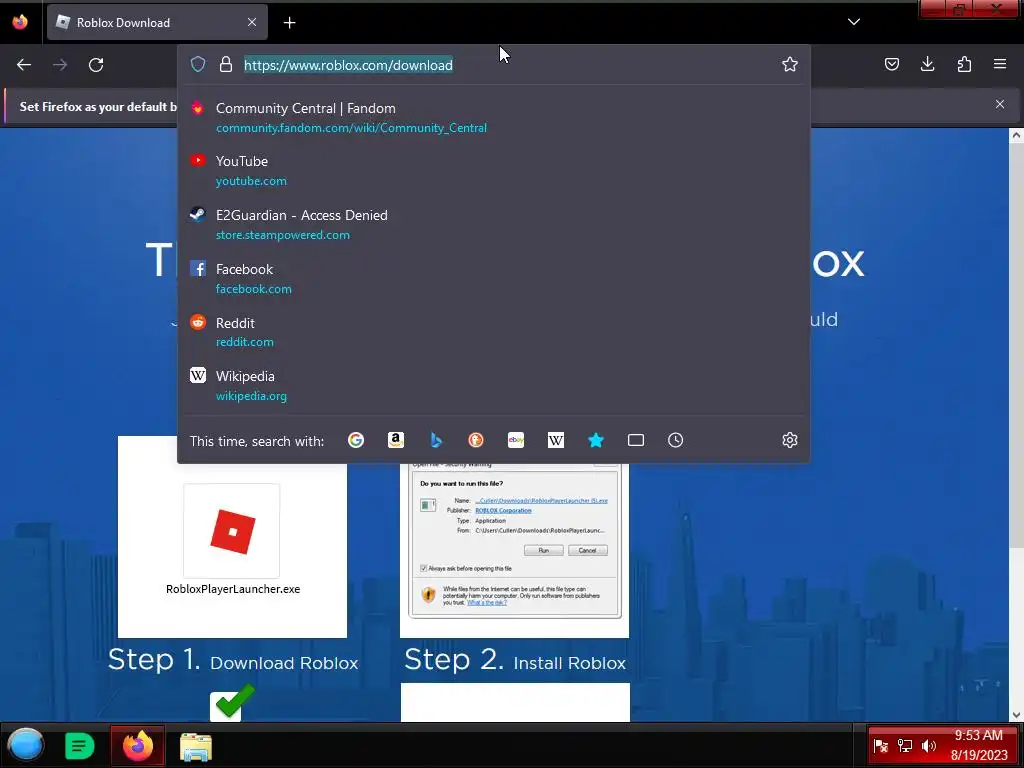View site security via padlock icon
Viewport: 1024px width, 768px height.
point(226,64)
